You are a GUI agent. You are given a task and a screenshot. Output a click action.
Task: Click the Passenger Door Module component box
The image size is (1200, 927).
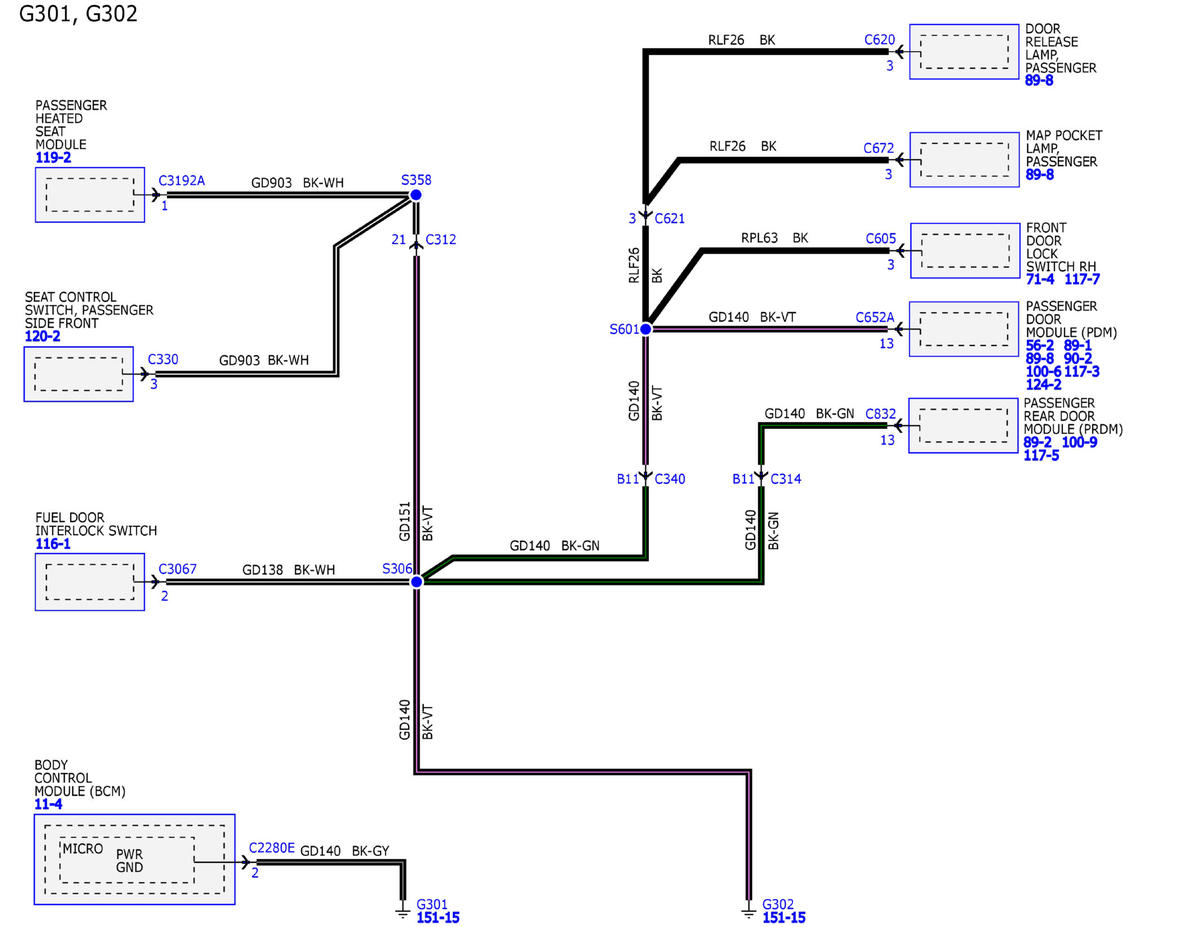963,329
